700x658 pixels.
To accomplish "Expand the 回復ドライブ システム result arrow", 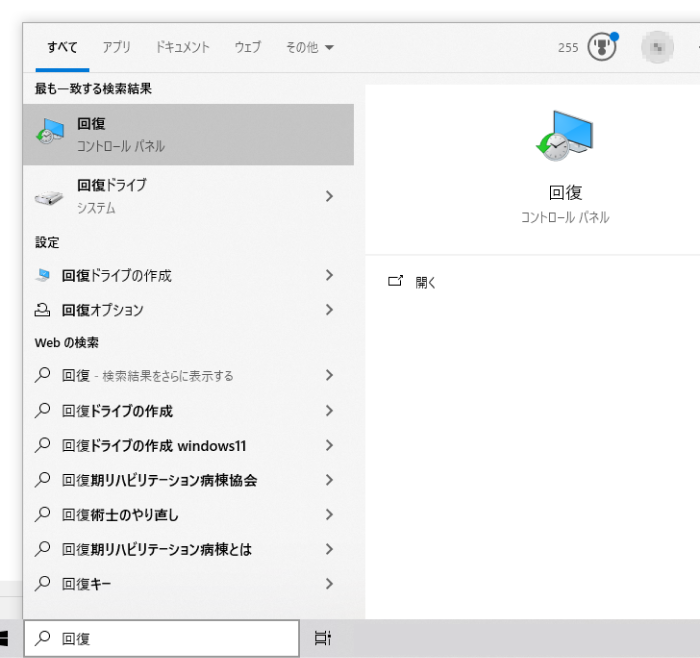I will (329, 196).
